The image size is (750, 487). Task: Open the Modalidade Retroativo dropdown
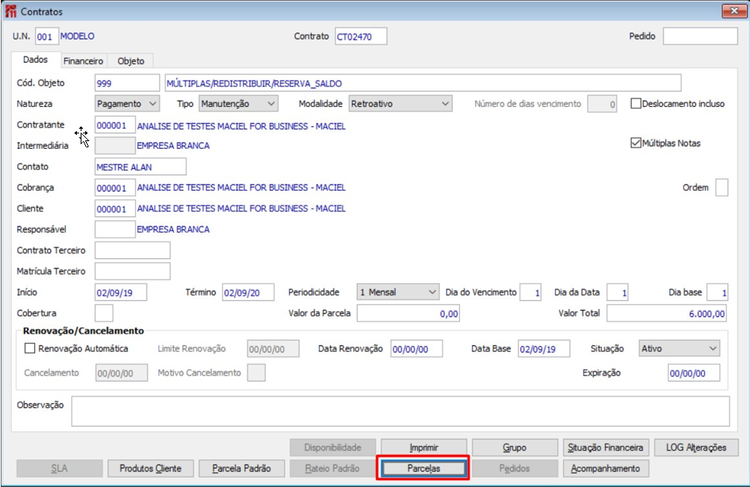coord(400,104)
